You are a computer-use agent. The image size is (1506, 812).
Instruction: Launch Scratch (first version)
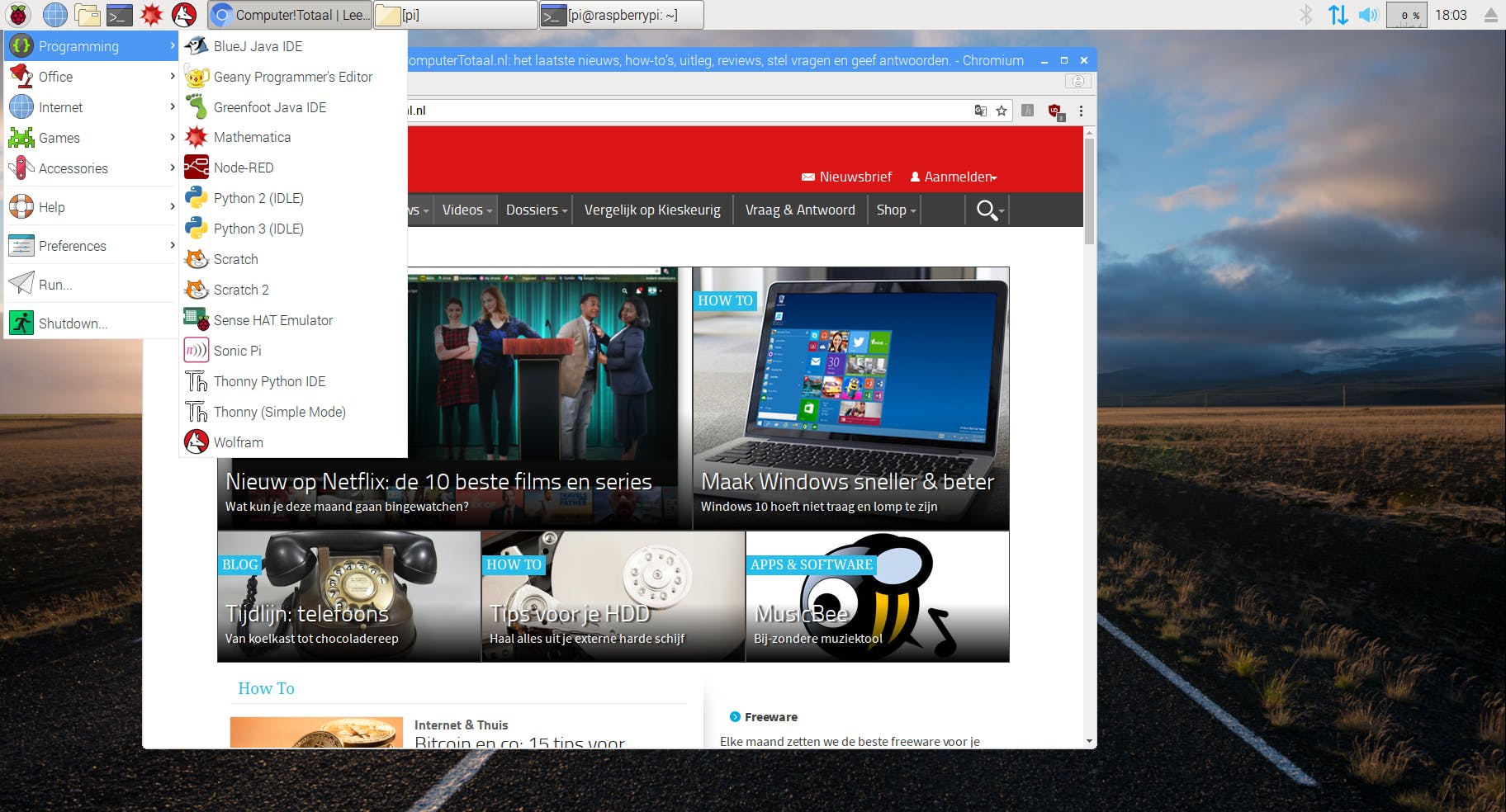[x=293, y=259]
